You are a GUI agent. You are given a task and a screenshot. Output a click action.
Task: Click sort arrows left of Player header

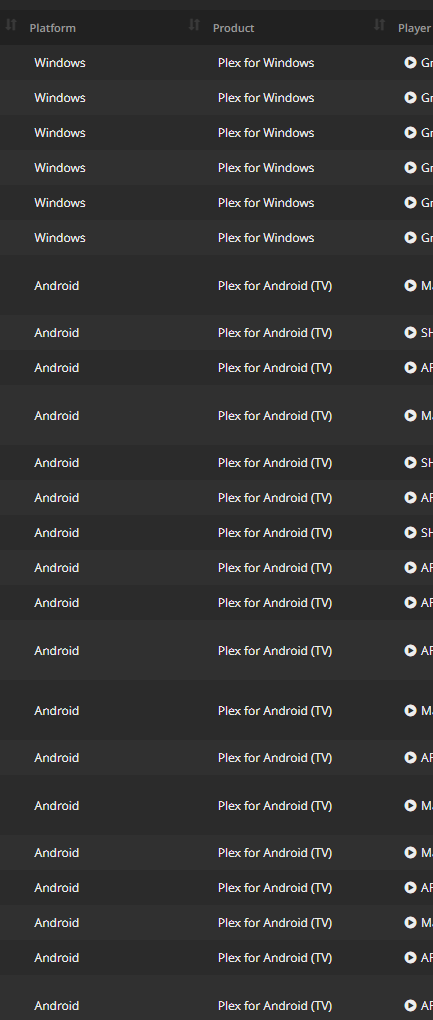pos(379,25)
